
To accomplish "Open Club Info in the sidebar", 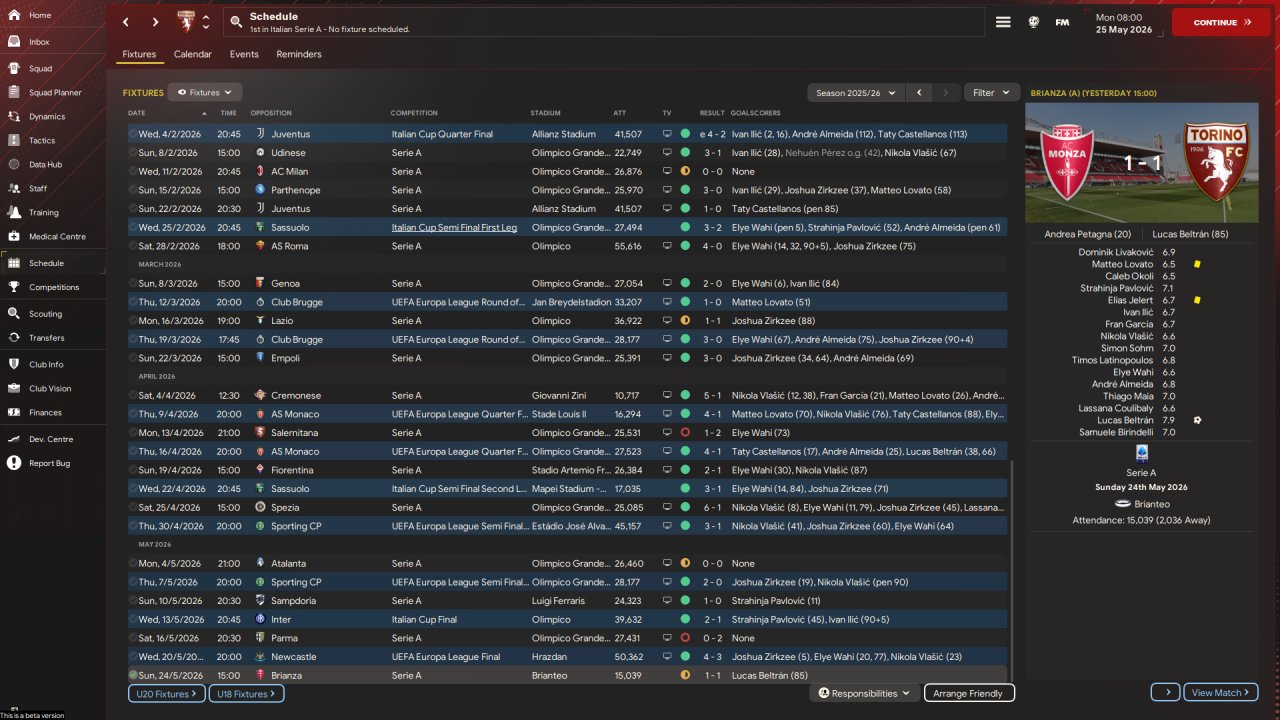I will click(x=46, y=364).
